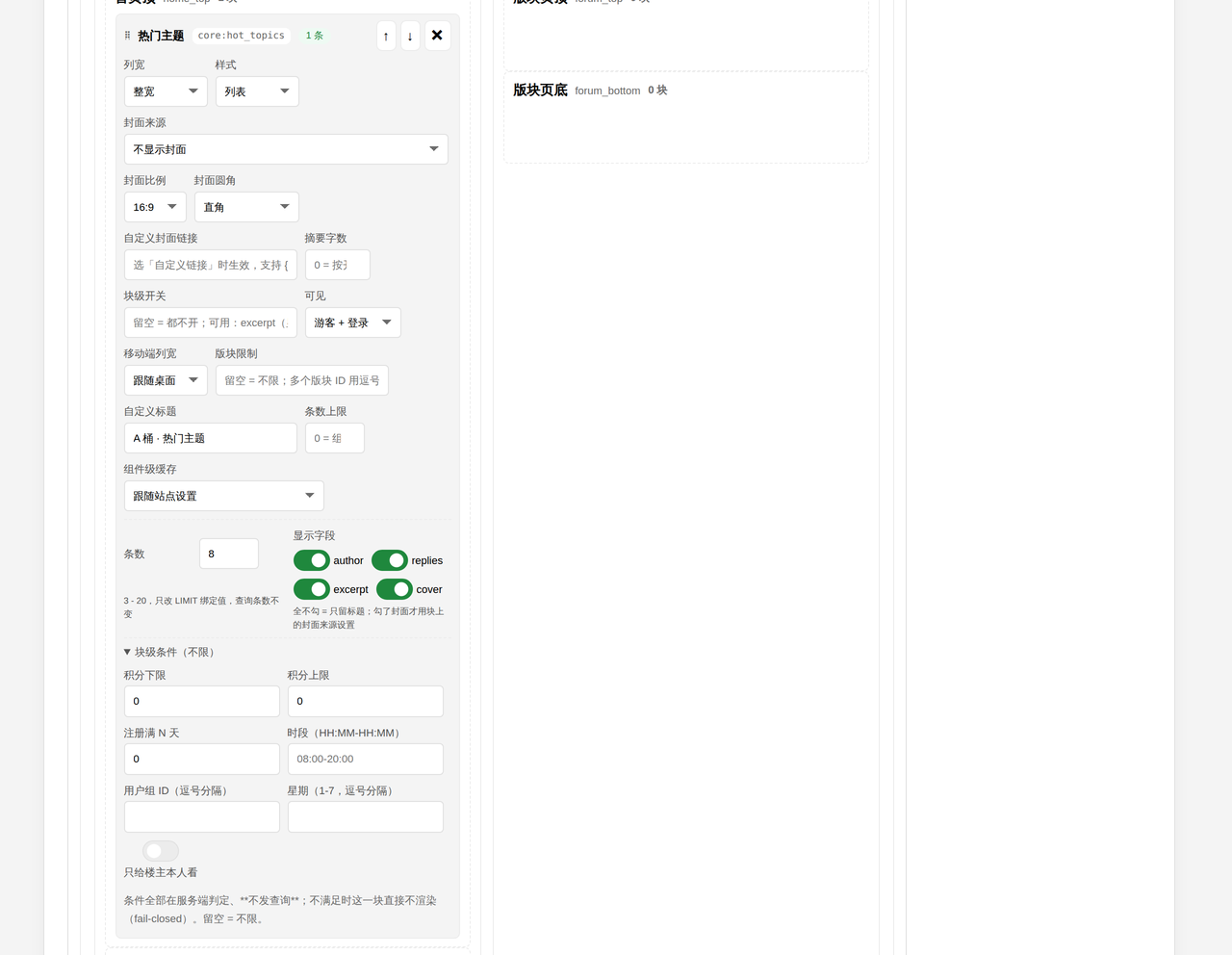Click the 积分上限 input field

(x=366, y=701)
